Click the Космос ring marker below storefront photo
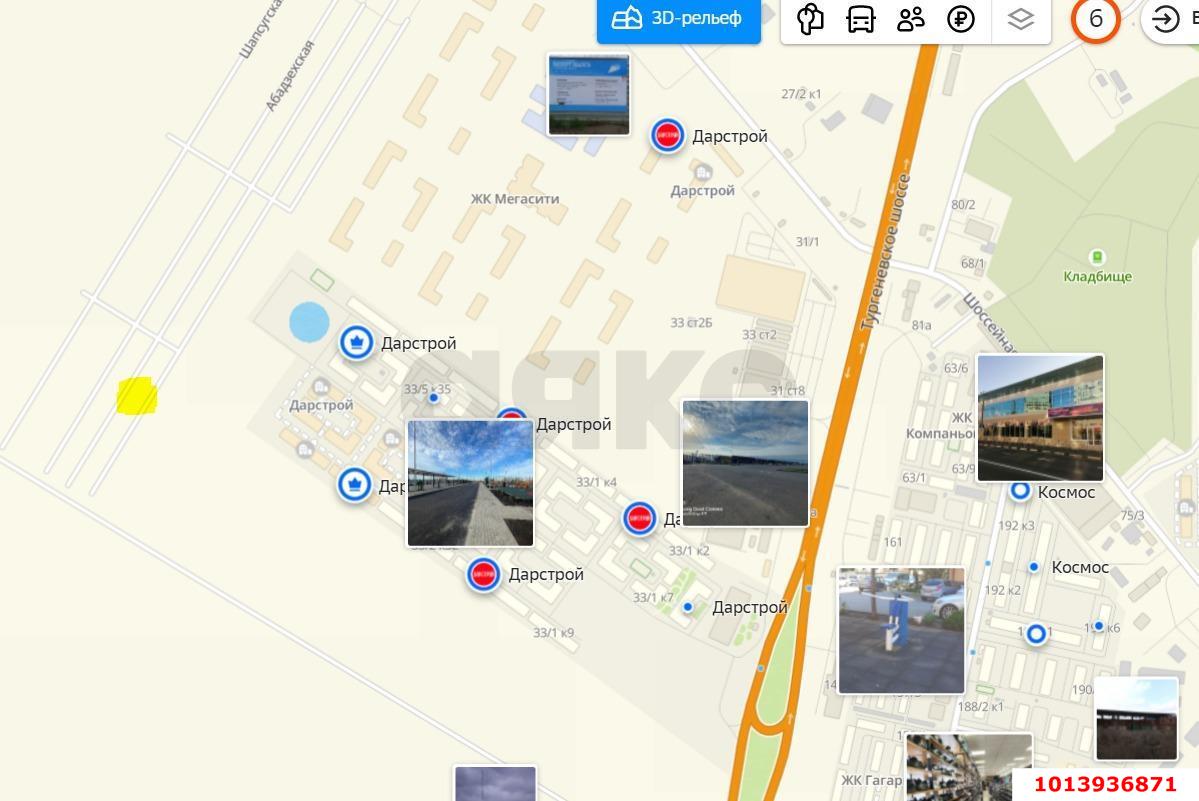This screenshot has width=1199, height=801. [1020, 491]
